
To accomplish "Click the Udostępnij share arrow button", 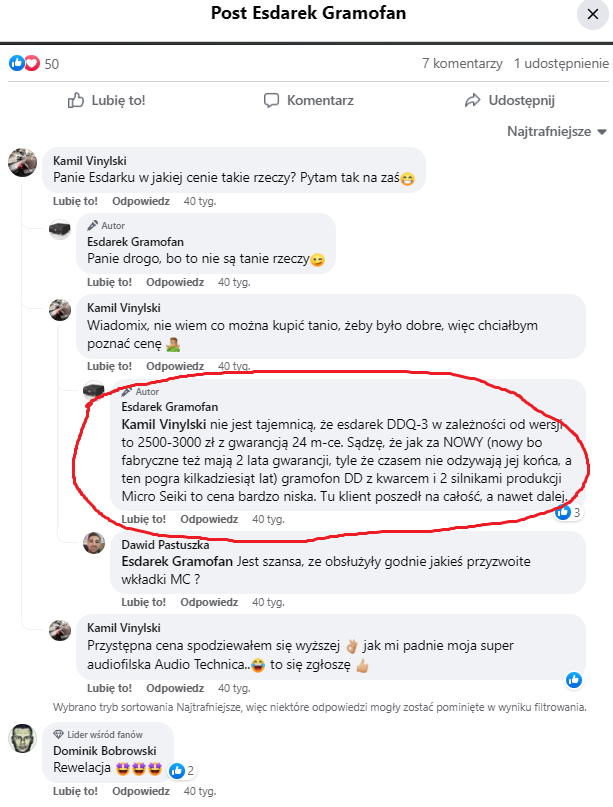I will tap(509, 100).
